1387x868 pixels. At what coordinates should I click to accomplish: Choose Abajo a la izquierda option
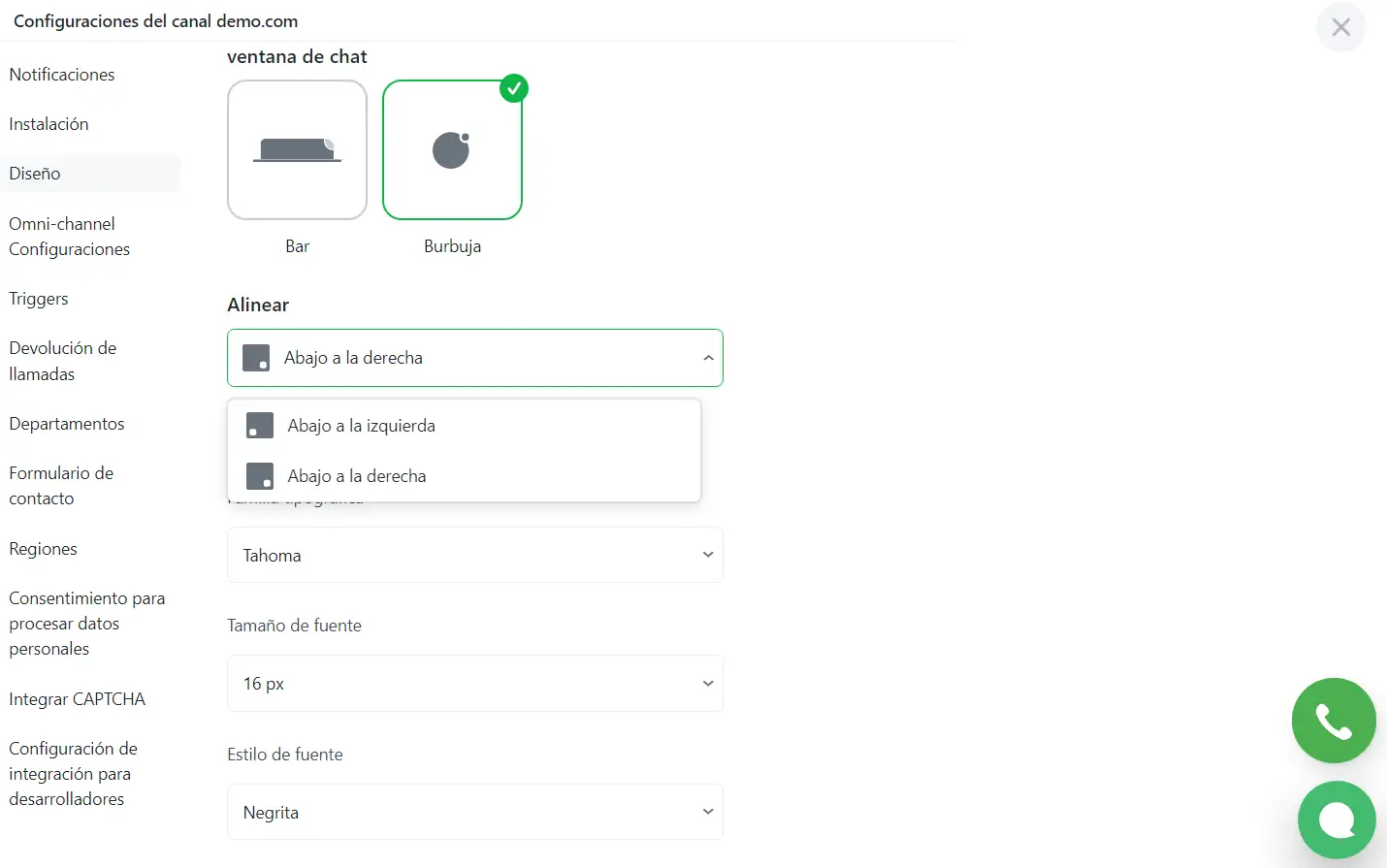tap(362, 426)
